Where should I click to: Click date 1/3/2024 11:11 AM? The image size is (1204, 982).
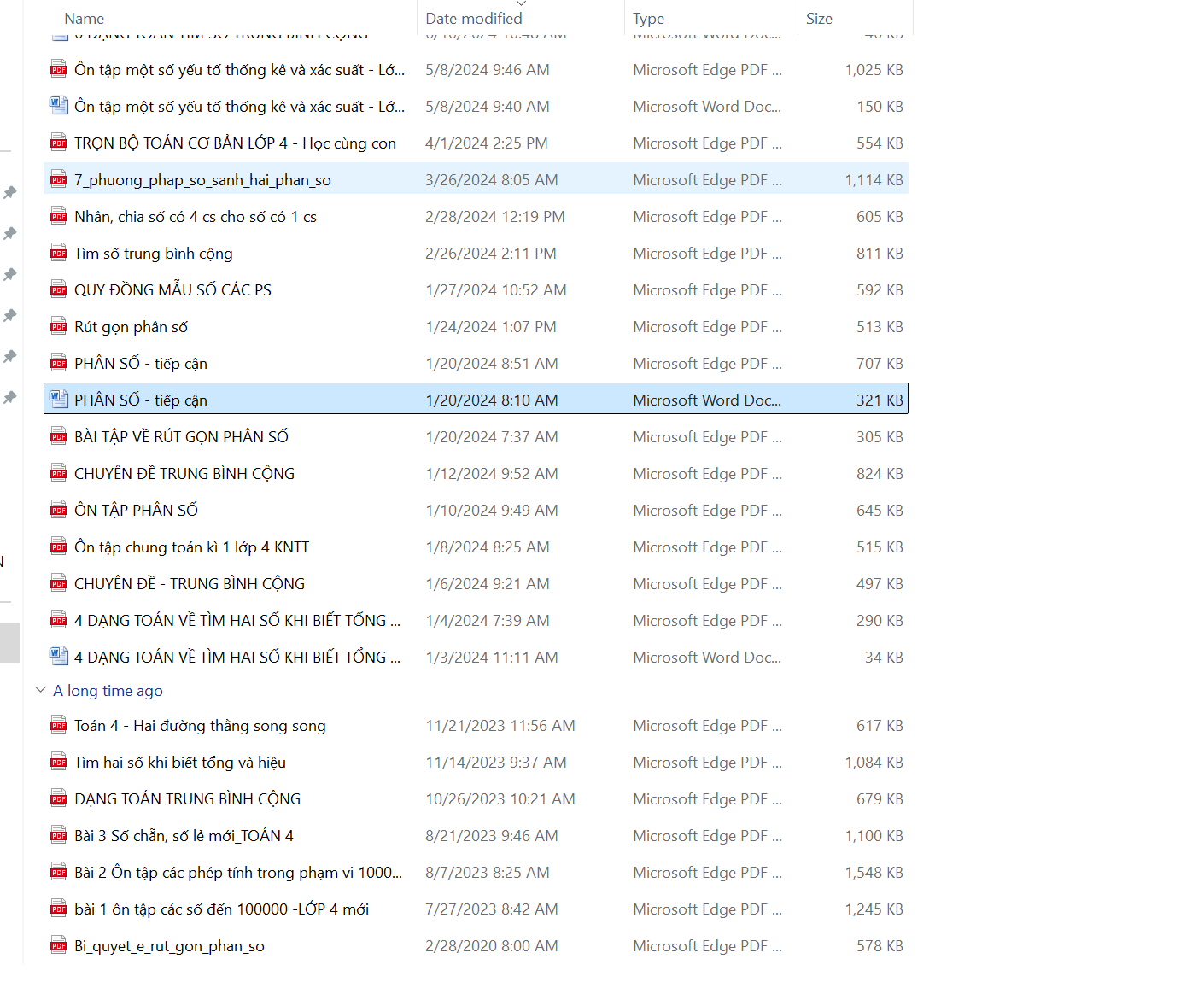click(492, 658)
